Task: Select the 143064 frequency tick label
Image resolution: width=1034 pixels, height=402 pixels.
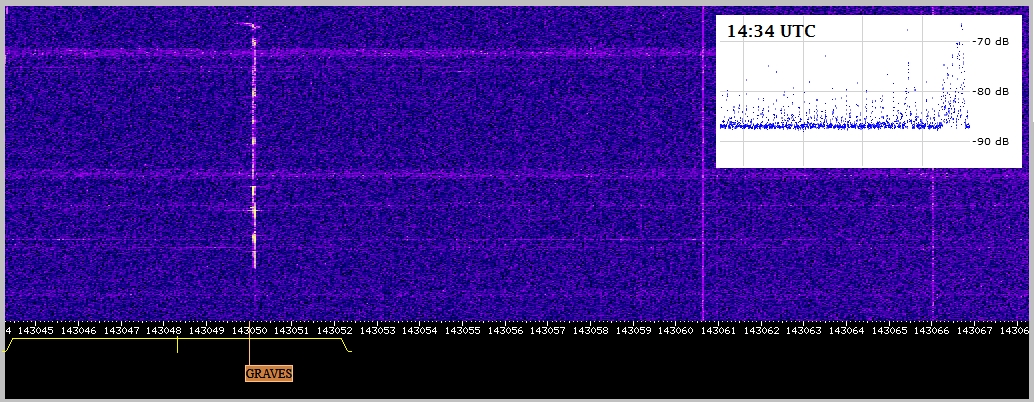Action: pos(847,330)
